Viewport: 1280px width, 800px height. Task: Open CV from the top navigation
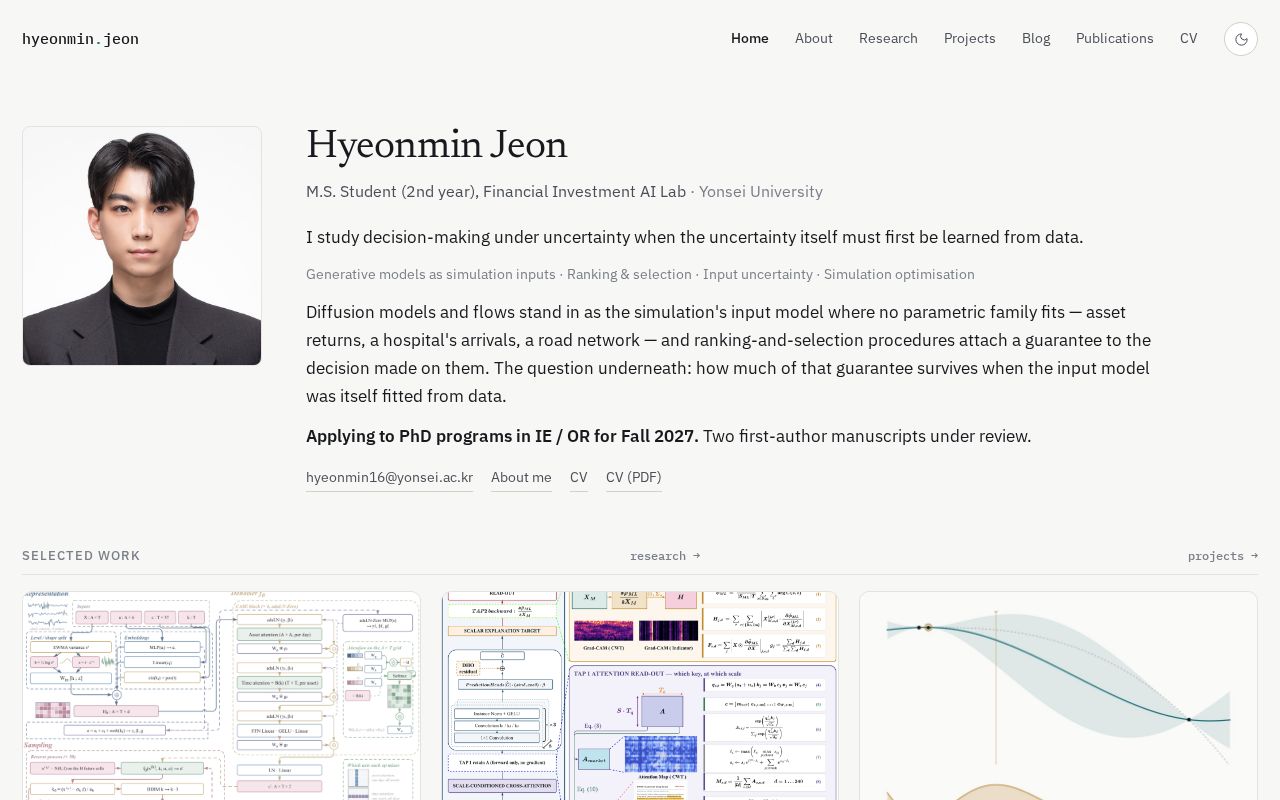(1188, 38)
